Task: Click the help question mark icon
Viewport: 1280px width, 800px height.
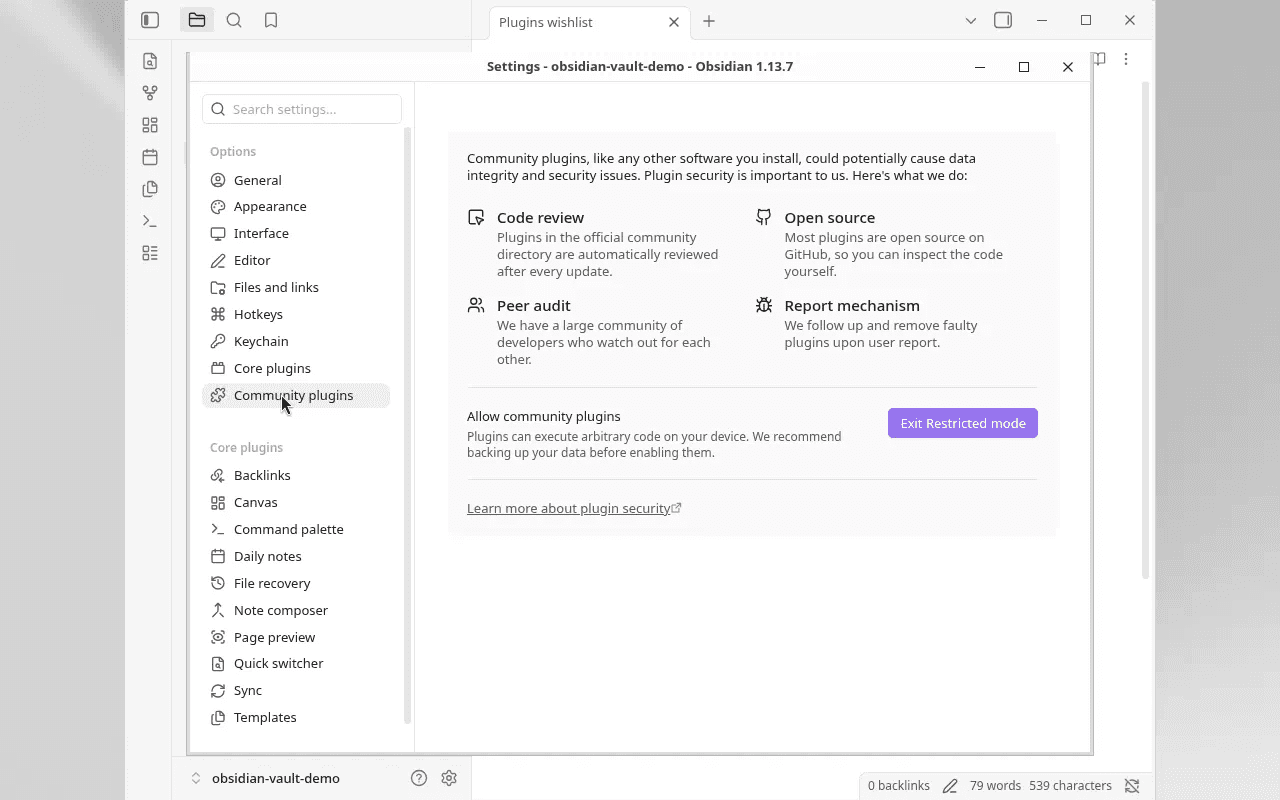Action: (419, 778)
